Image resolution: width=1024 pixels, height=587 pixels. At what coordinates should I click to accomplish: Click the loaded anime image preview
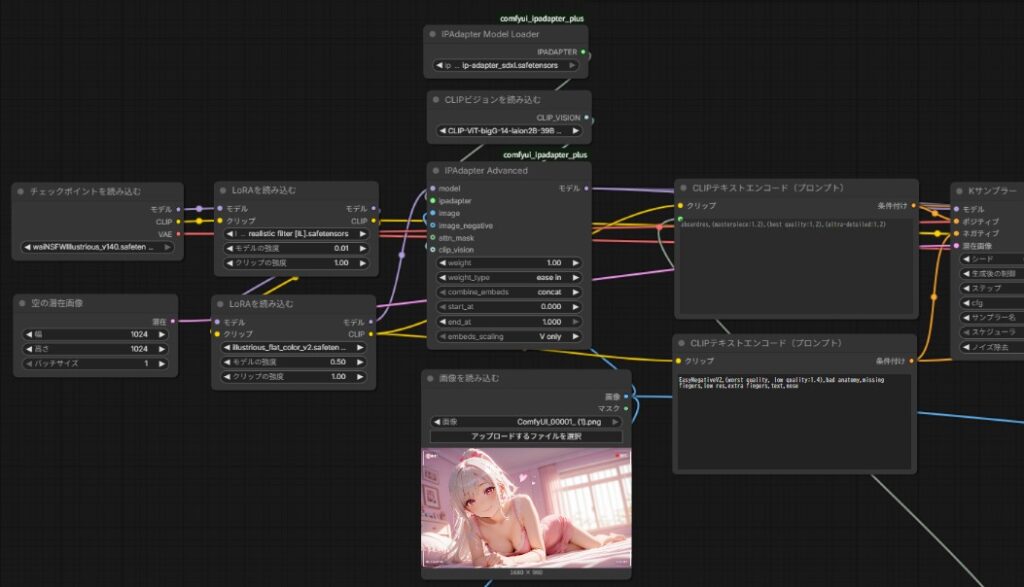coord(526,508)
